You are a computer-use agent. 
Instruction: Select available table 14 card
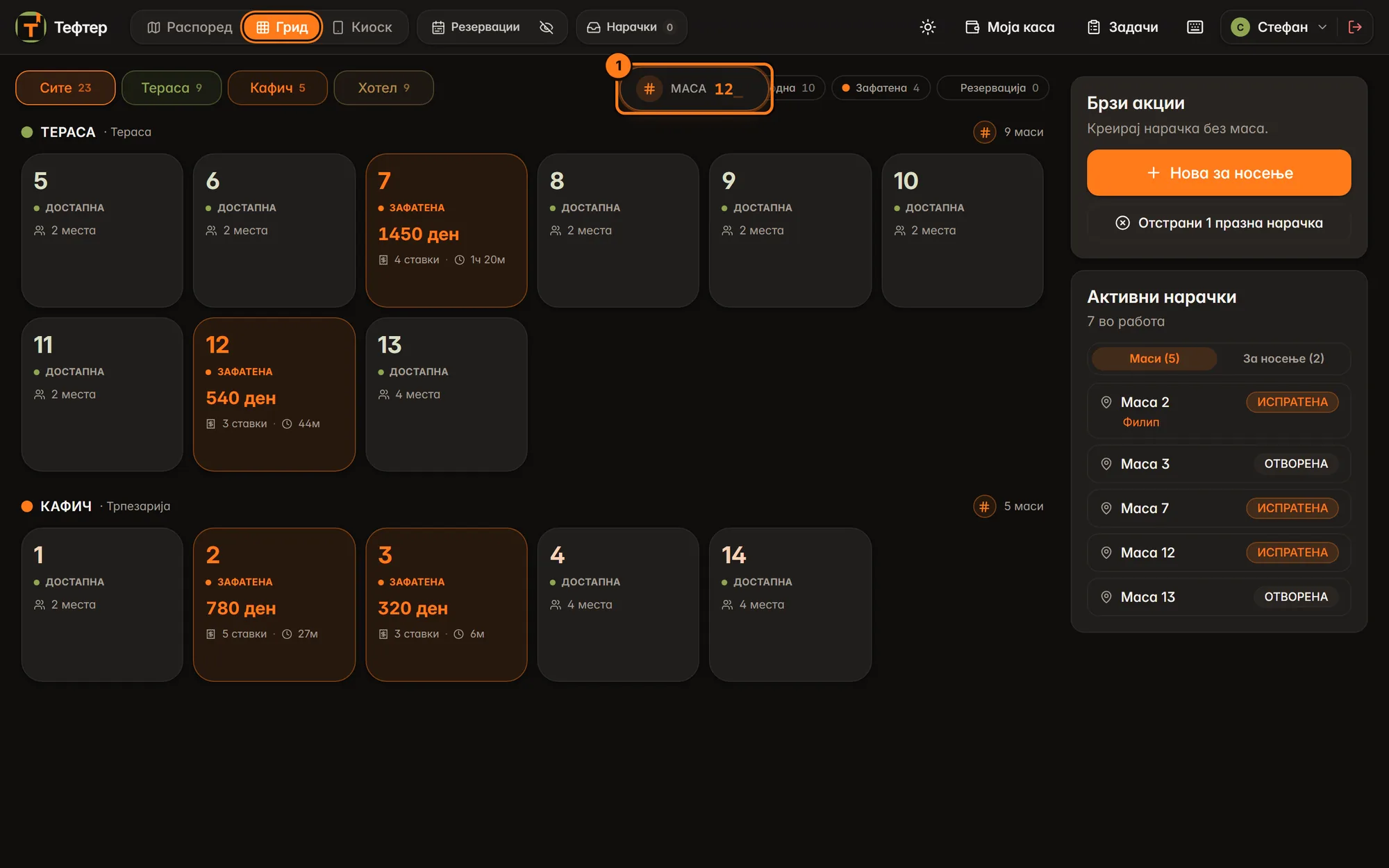(790, 605)
